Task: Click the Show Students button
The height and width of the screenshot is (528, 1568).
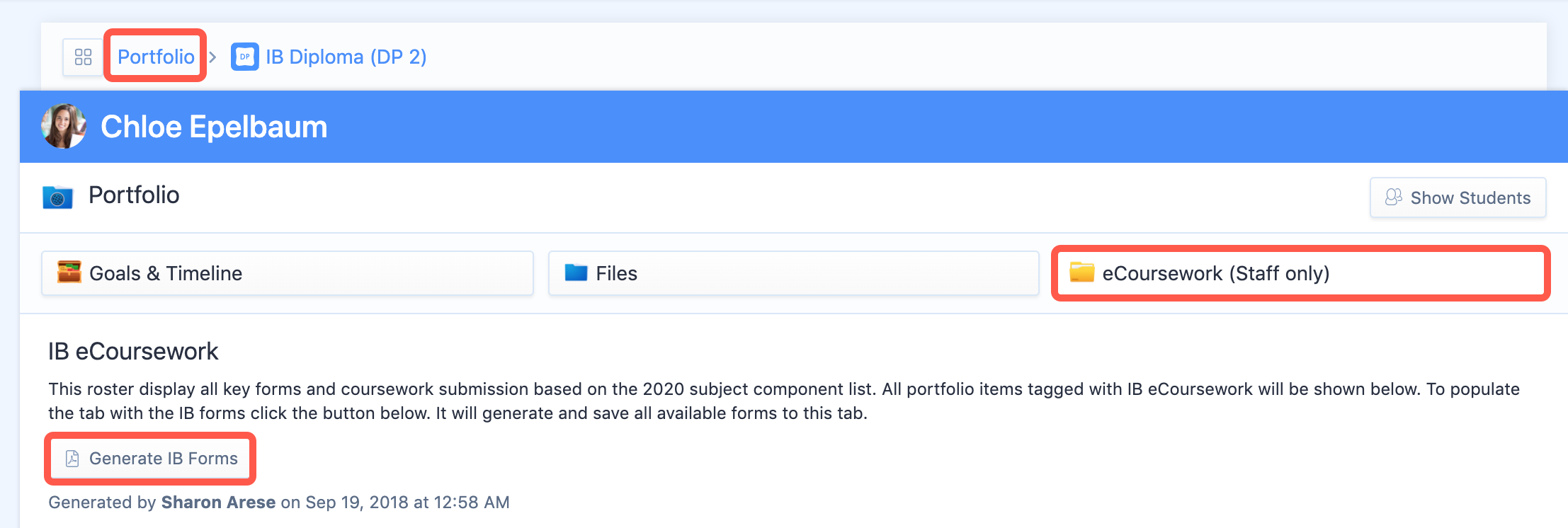Action: (x=1458, y=197)
